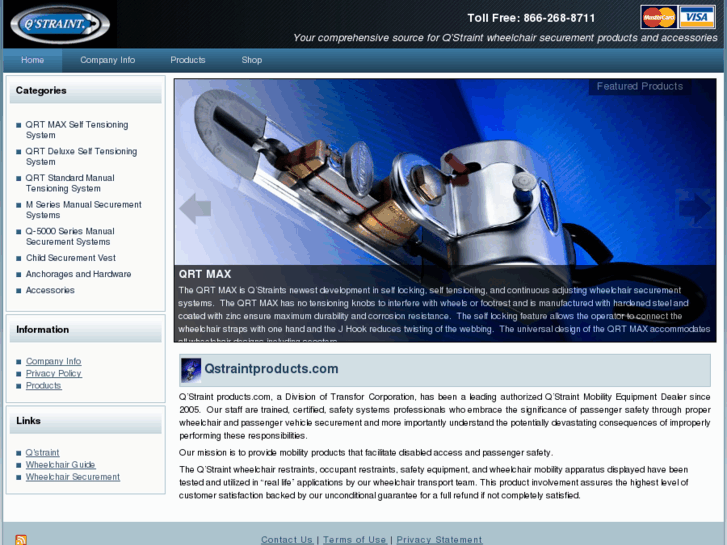Click Privacy Policy link under Information
The width and height of the screenshot is (727, 545).
point(54,373)
